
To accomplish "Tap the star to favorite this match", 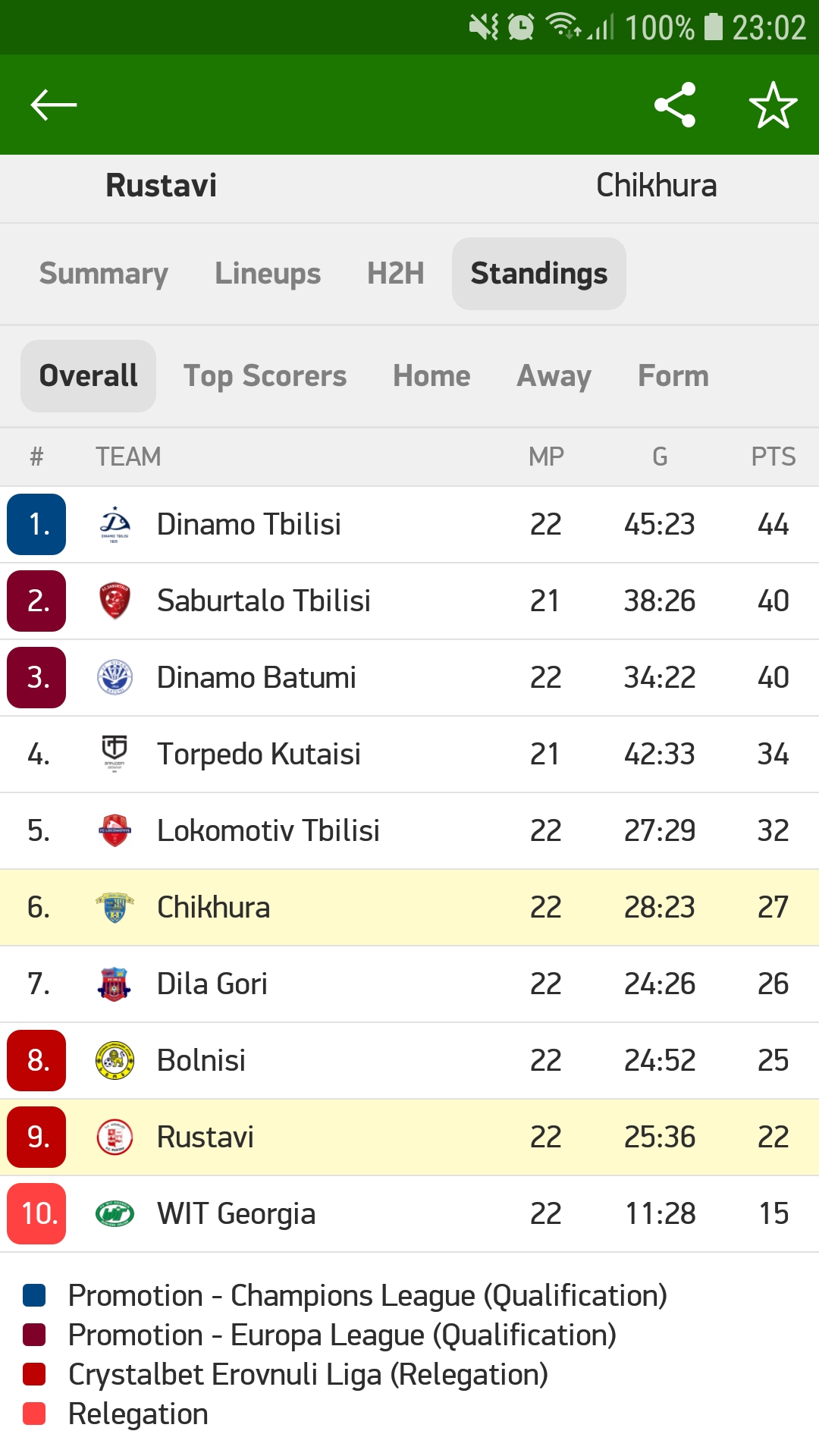I will click(x=772, y=105).
